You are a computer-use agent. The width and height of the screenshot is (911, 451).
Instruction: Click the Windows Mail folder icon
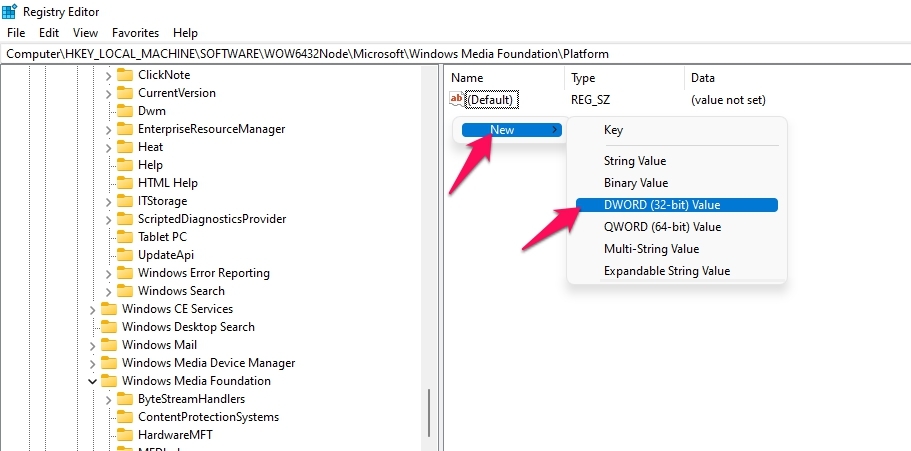coord(109,345)
